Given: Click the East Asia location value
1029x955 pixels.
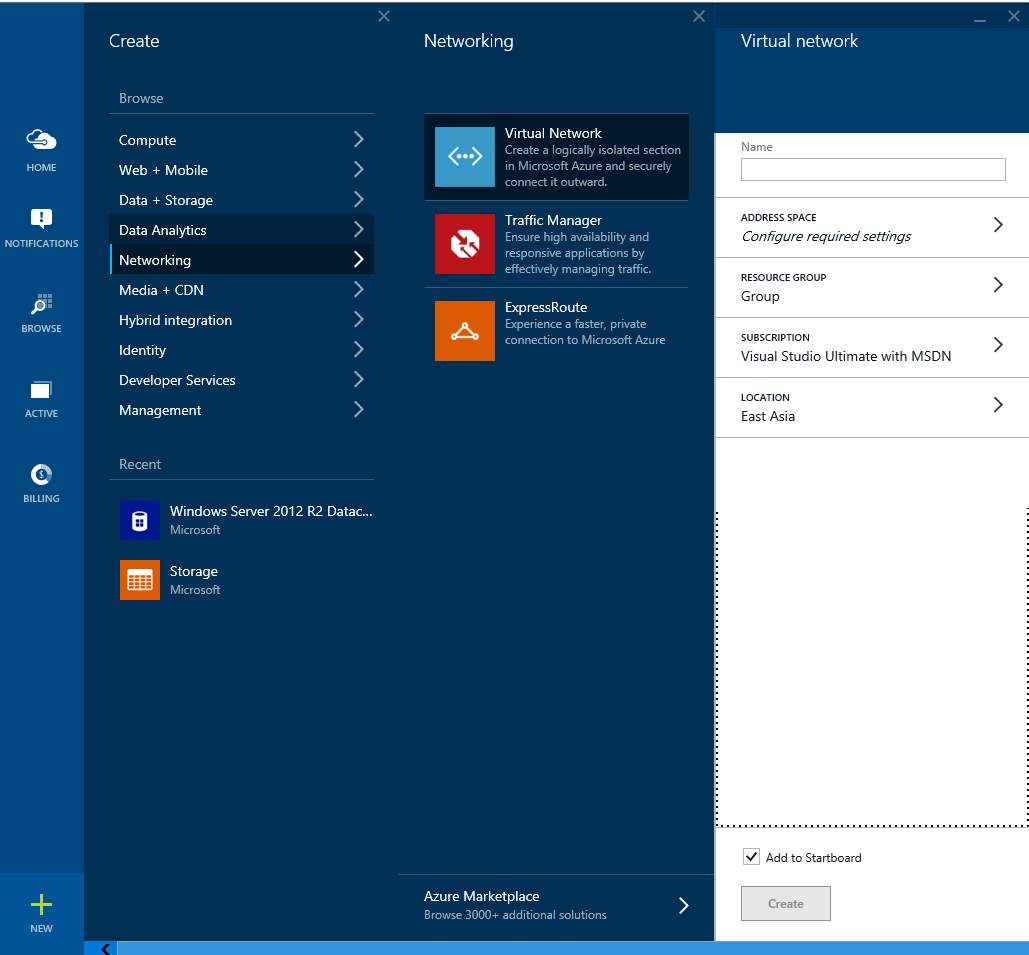Looking at the screenshot, I should pos(768,417).
